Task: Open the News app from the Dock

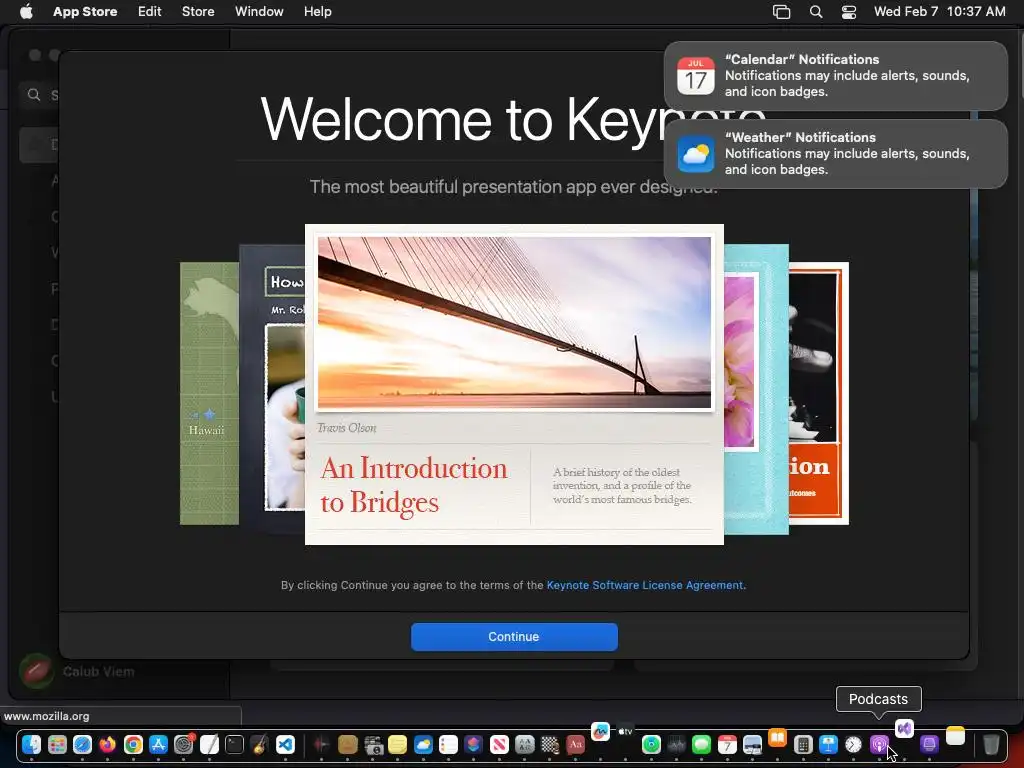Action: pyautogui.click(x=499, y=744)
